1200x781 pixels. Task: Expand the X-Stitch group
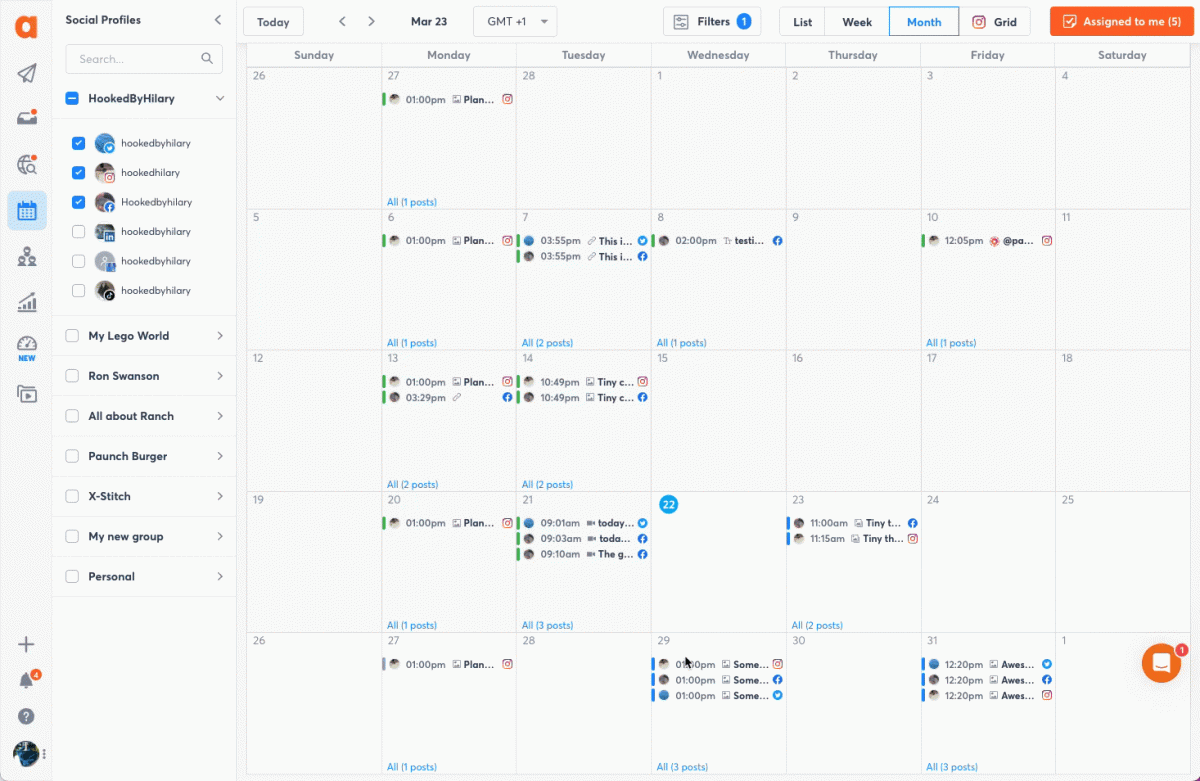(x=220, y=496)
